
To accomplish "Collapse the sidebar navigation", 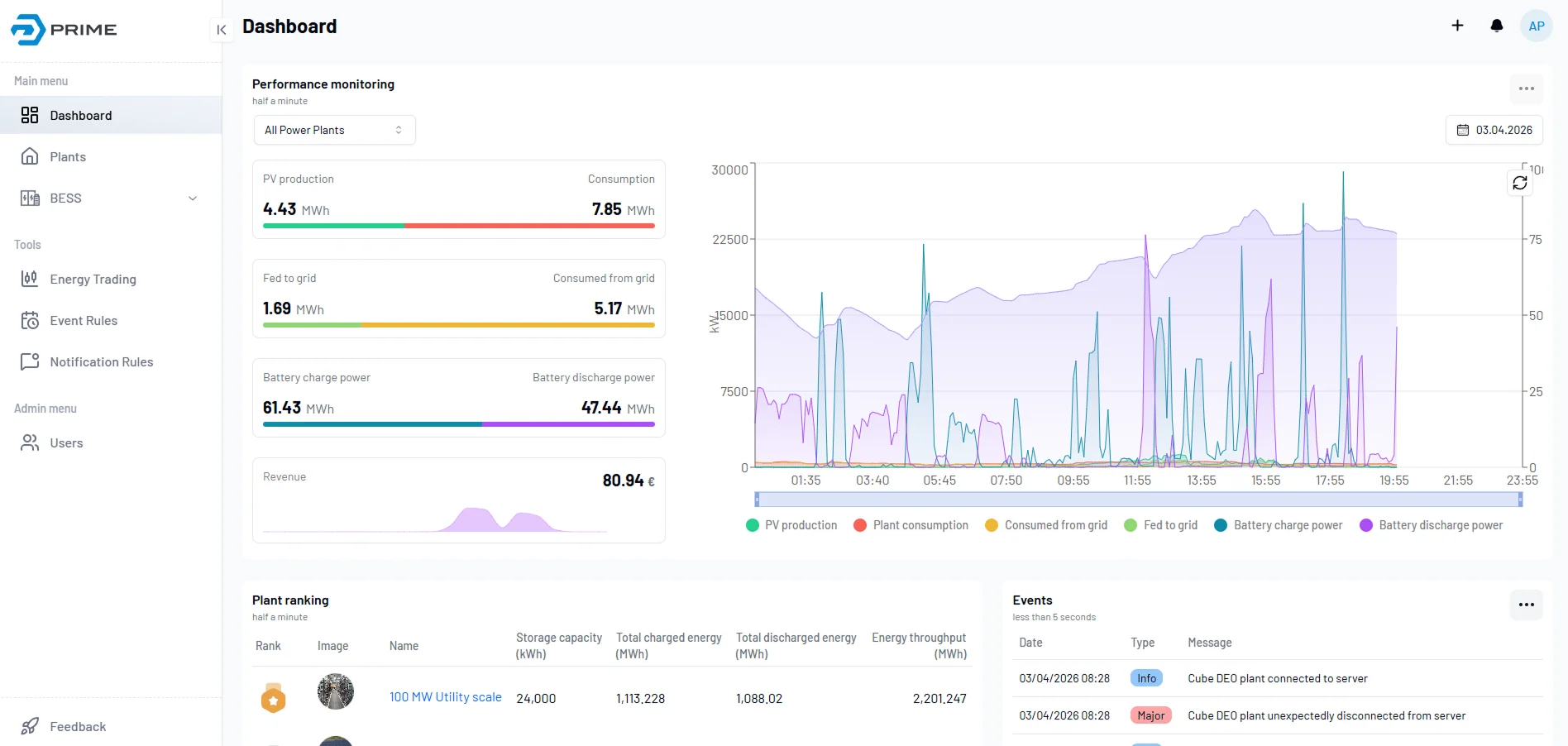I will [221, 30].
